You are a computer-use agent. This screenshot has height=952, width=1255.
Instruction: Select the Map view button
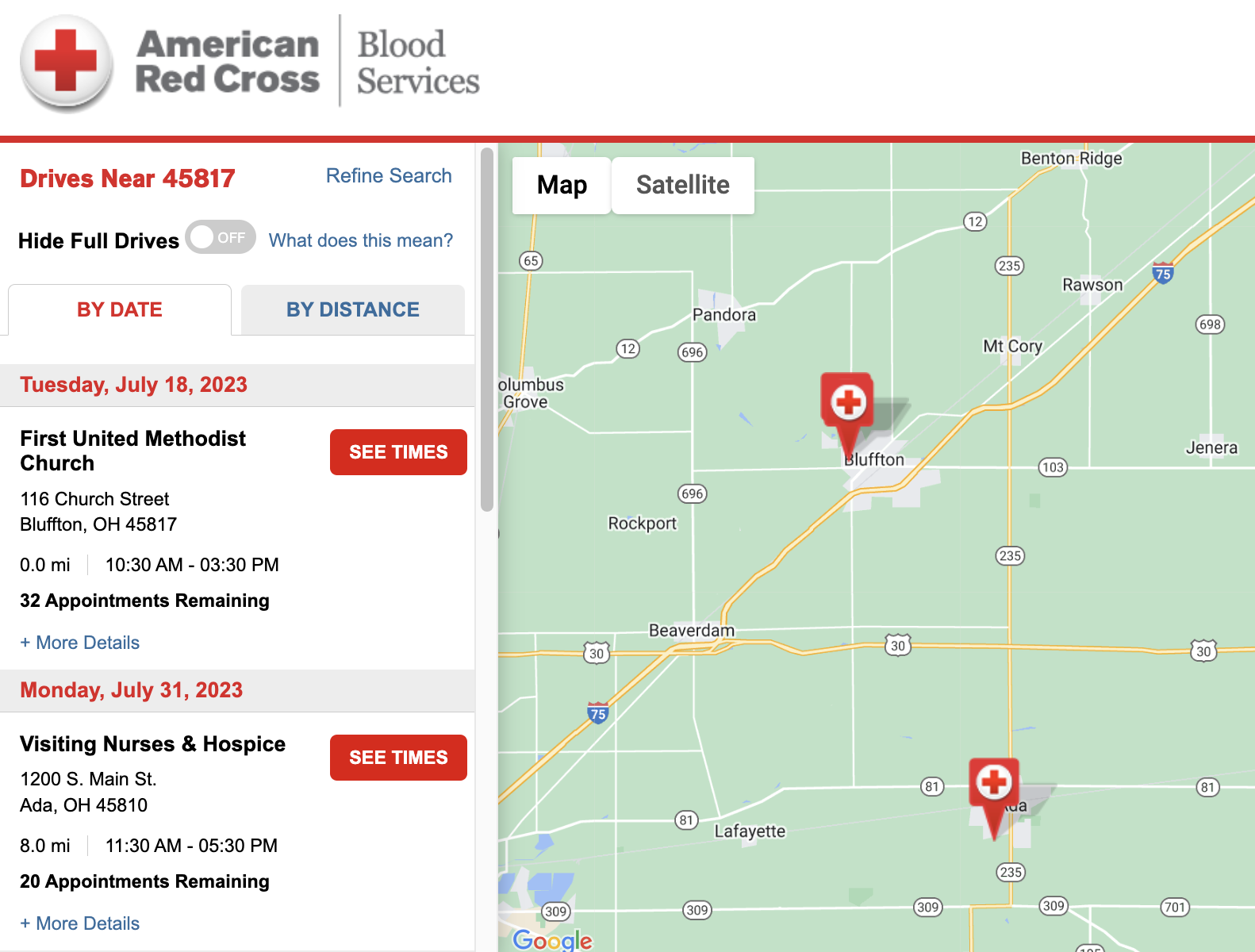[x=562, y=185]
